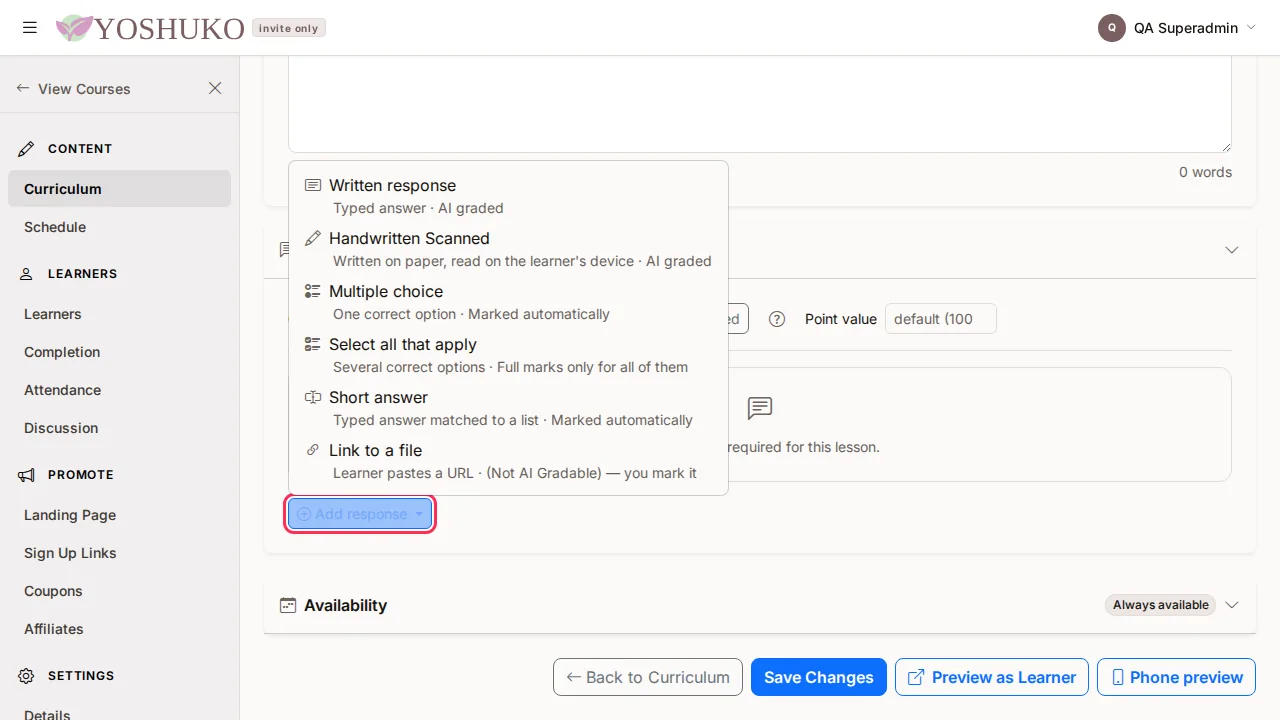This screenshot has height=720, width=1280.
Task: Click the help question mark icon
Action: point(777,319)
